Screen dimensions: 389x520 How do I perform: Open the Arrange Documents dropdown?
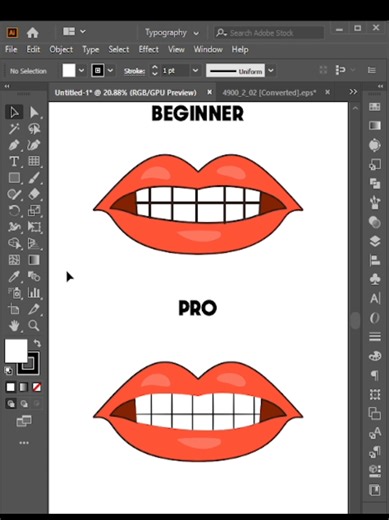pyautogui.click(x=74, y=32)
